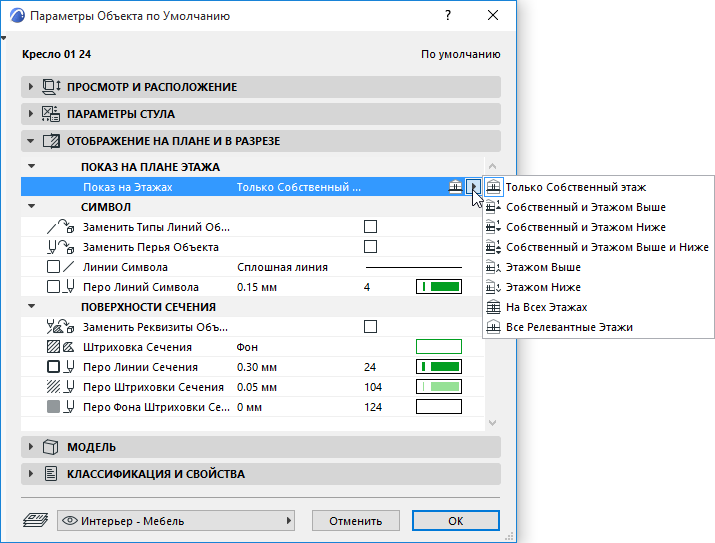Choose Собственный и Этажом Выше option

[x=598, y=207]
